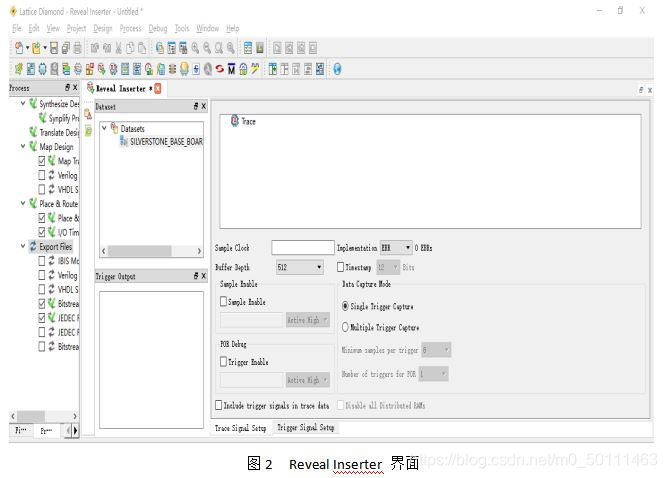Open the Design menu
Screen dimensions: 667x478
pyautogui.click(x=103, y=28)
